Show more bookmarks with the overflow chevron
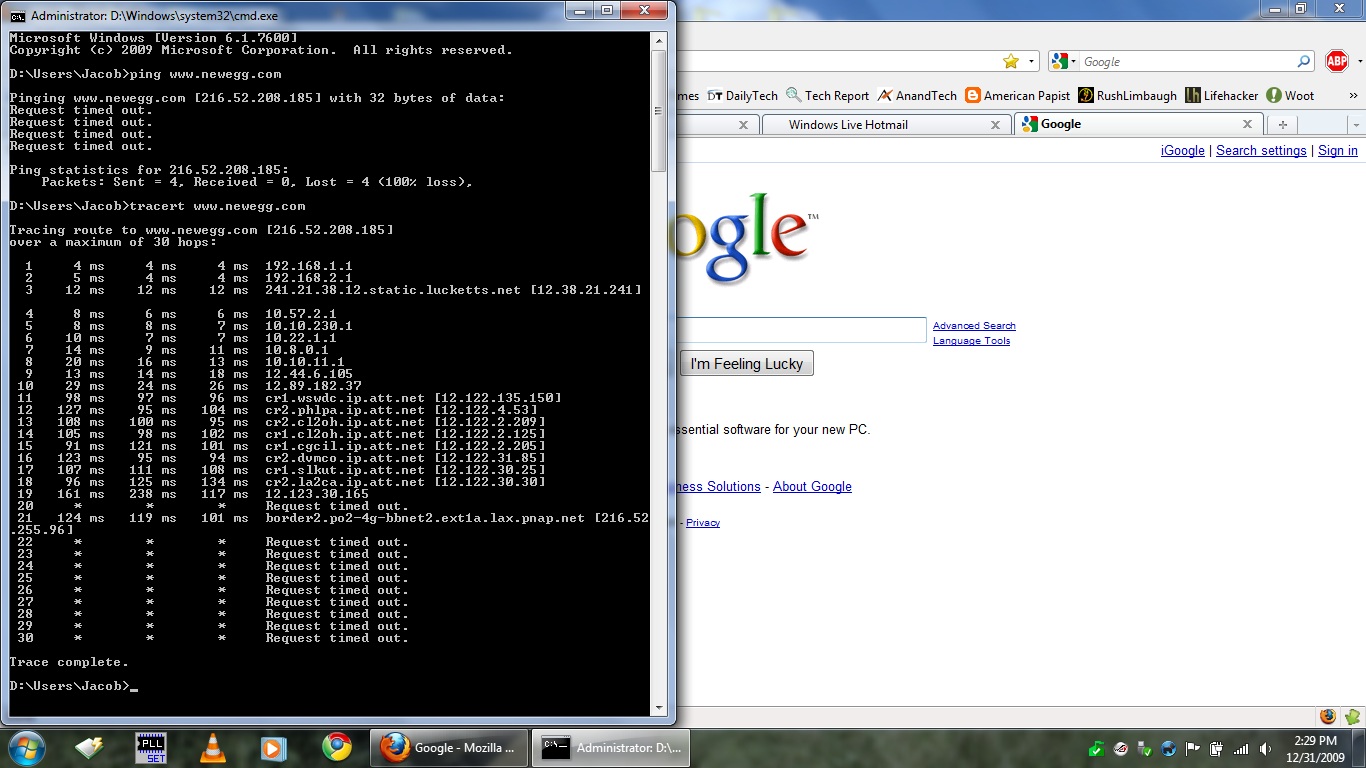This screenshot has height=768, width=1366. [x=1353, y=96]
